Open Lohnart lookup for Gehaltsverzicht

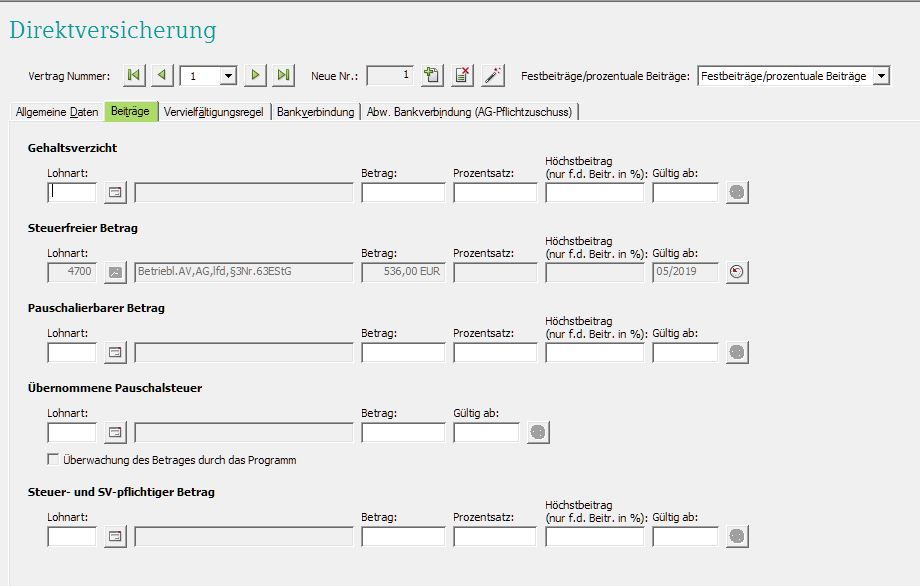point(116,192)
